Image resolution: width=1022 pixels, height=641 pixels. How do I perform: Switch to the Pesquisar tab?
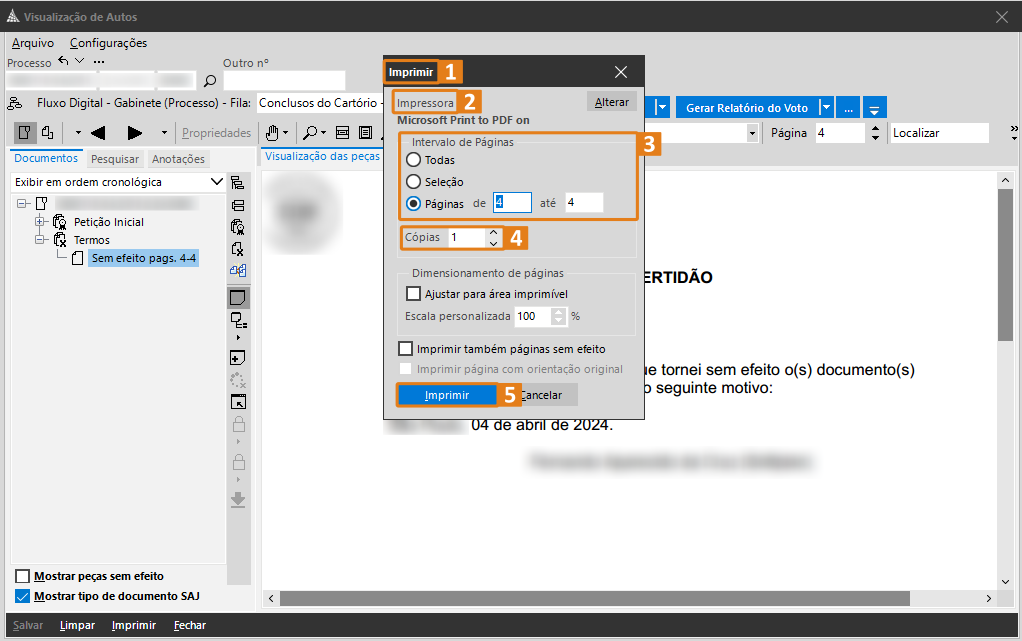click(x=115, y=159)
